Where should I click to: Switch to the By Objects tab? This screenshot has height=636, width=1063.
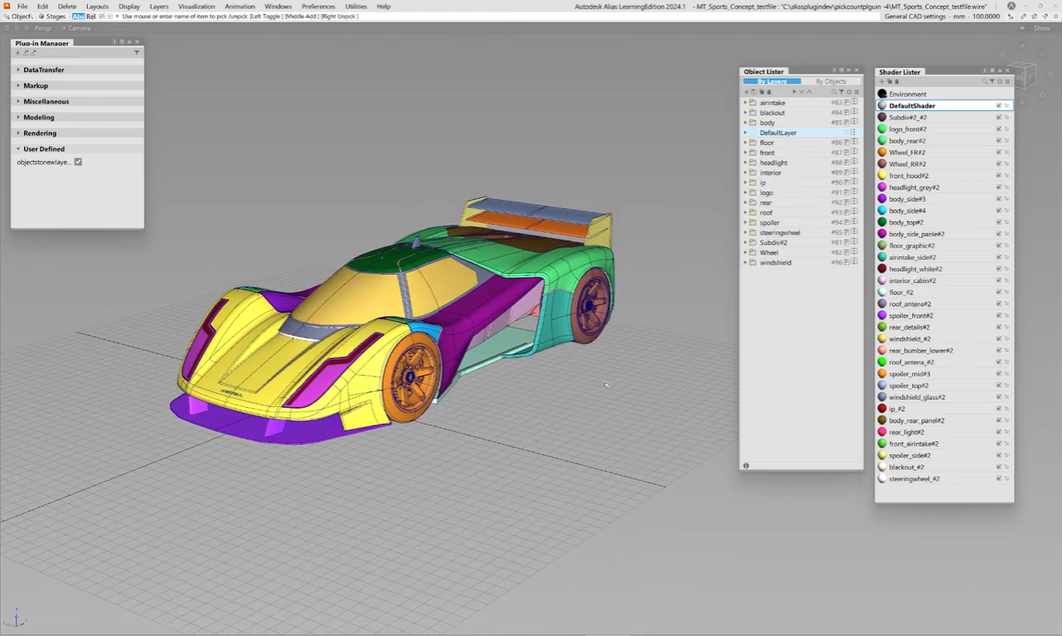830,81
